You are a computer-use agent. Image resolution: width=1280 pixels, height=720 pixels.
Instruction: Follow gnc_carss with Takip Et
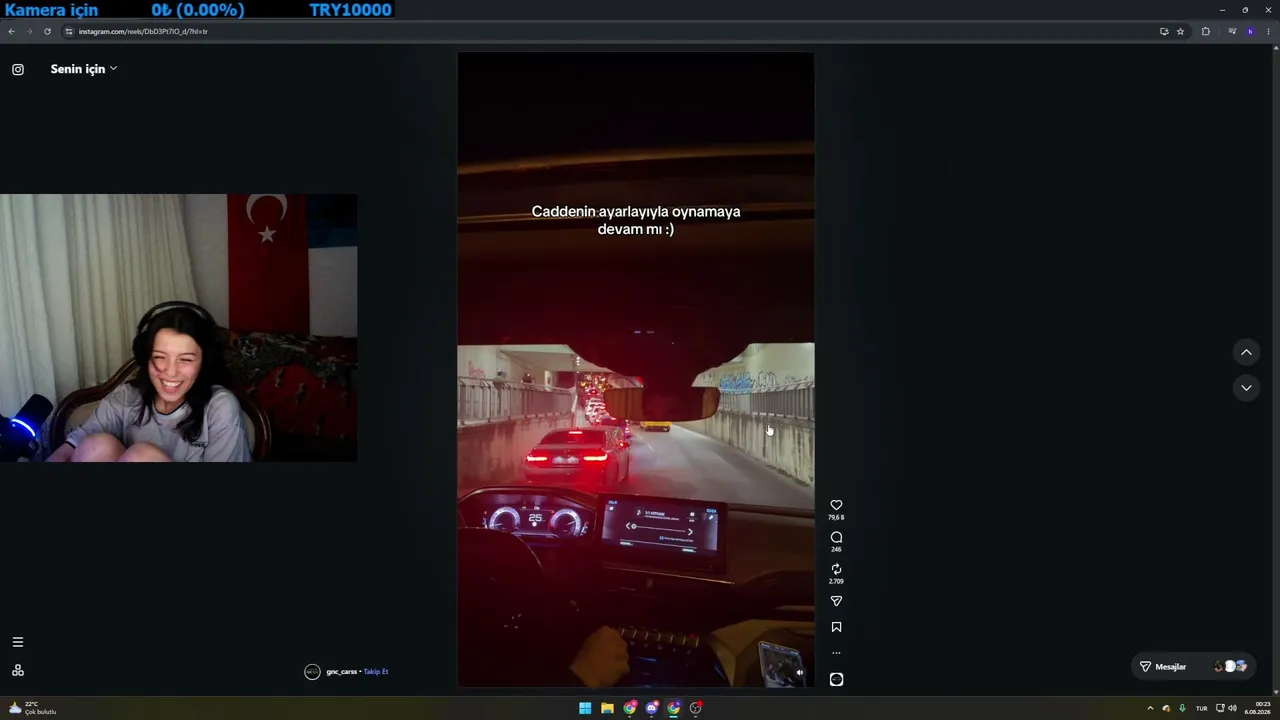tap(376, 672)
